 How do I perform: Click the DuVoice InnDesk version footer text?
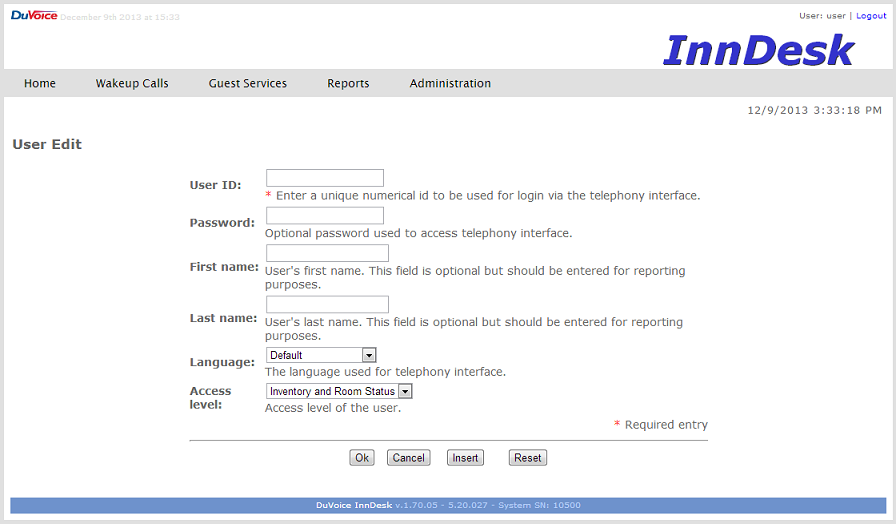coord(448,505)
